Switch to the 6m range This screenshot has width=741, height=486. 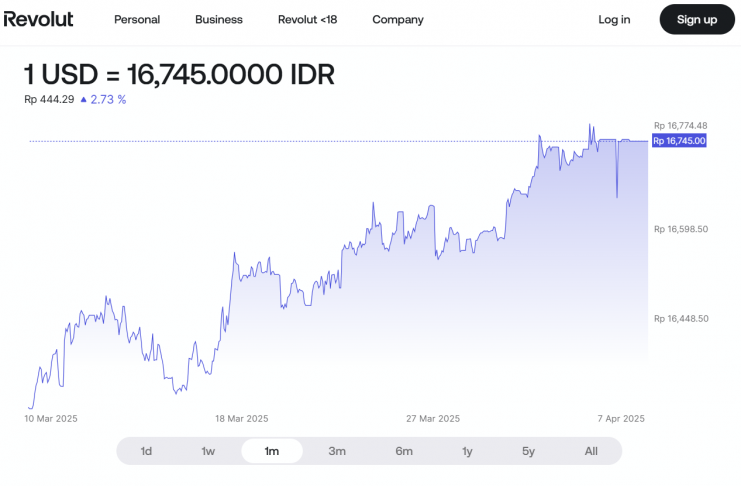[x=404, y=451]
